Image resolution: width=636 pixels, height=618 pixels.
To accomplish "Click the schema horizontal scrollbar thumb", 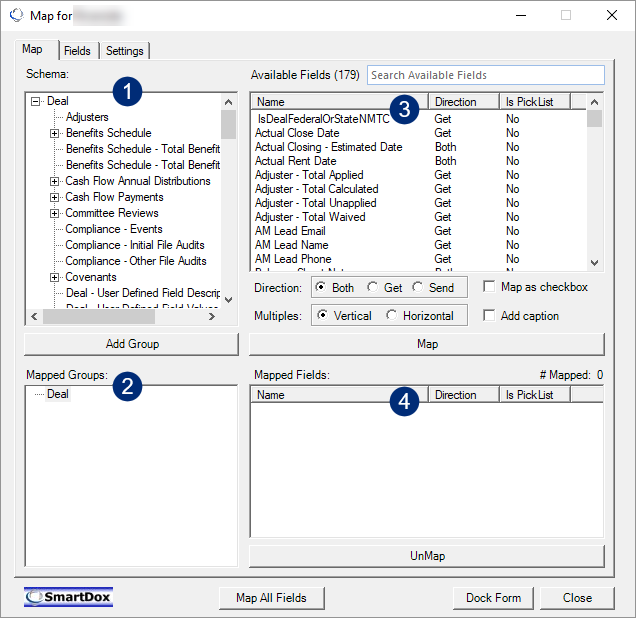I will pyautogui.click(x=99, y=316).
